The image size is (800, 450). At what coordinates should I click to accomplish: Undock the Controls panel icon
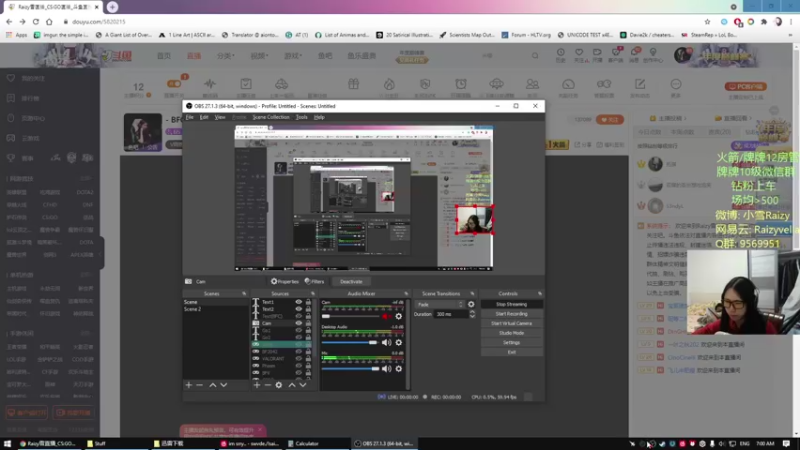pyautogui.click(x=540, y=294)
